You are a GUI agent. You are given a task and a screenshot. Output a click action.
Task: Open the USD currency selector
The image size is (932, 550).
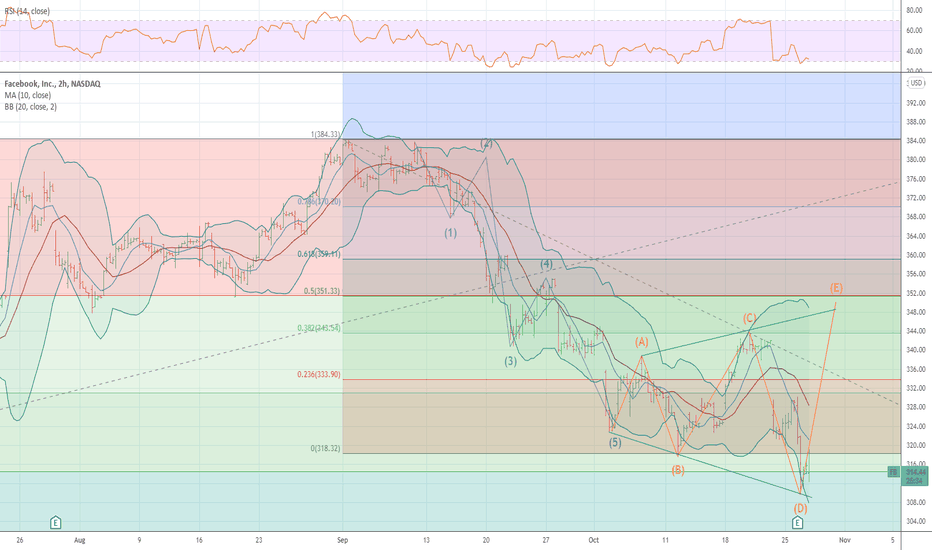916,83
